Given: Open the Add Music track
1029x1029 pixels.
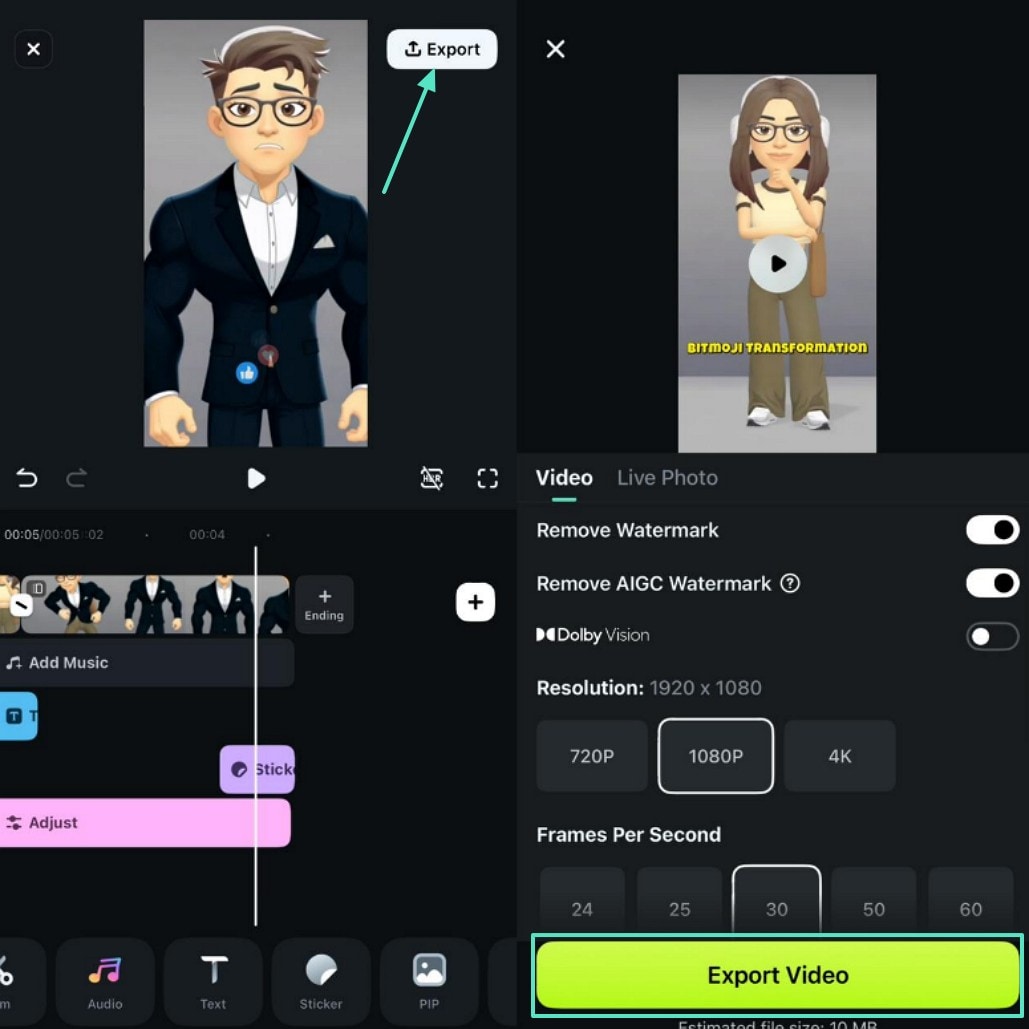Looking at the screenshot, I should point(146,663).
